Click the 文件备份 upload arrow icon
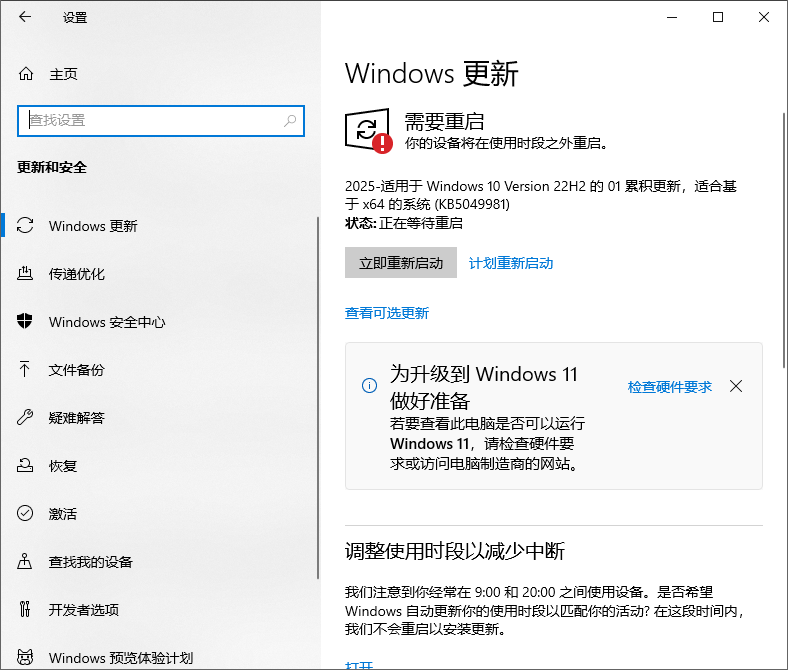Screen dimensions: 788x670 (25, 369)
